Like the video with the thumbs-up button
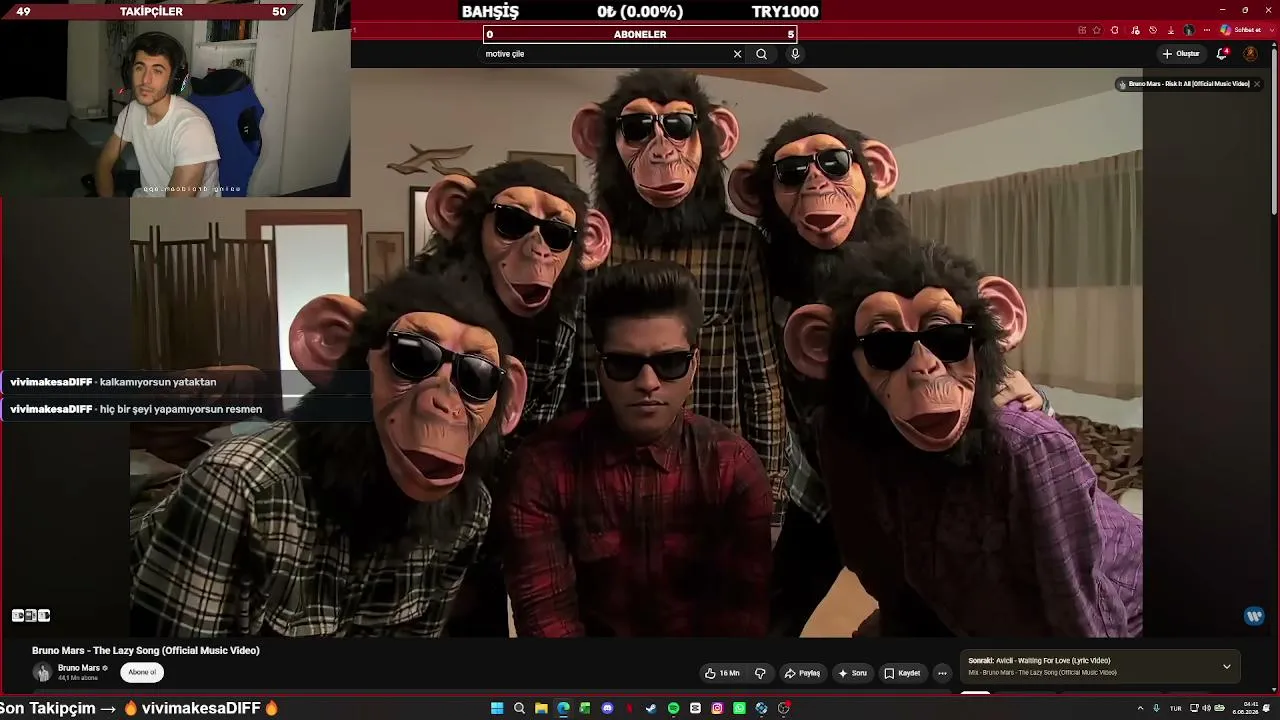Image resolution: width=1280 pixels, height=720 pixels. 722,673
